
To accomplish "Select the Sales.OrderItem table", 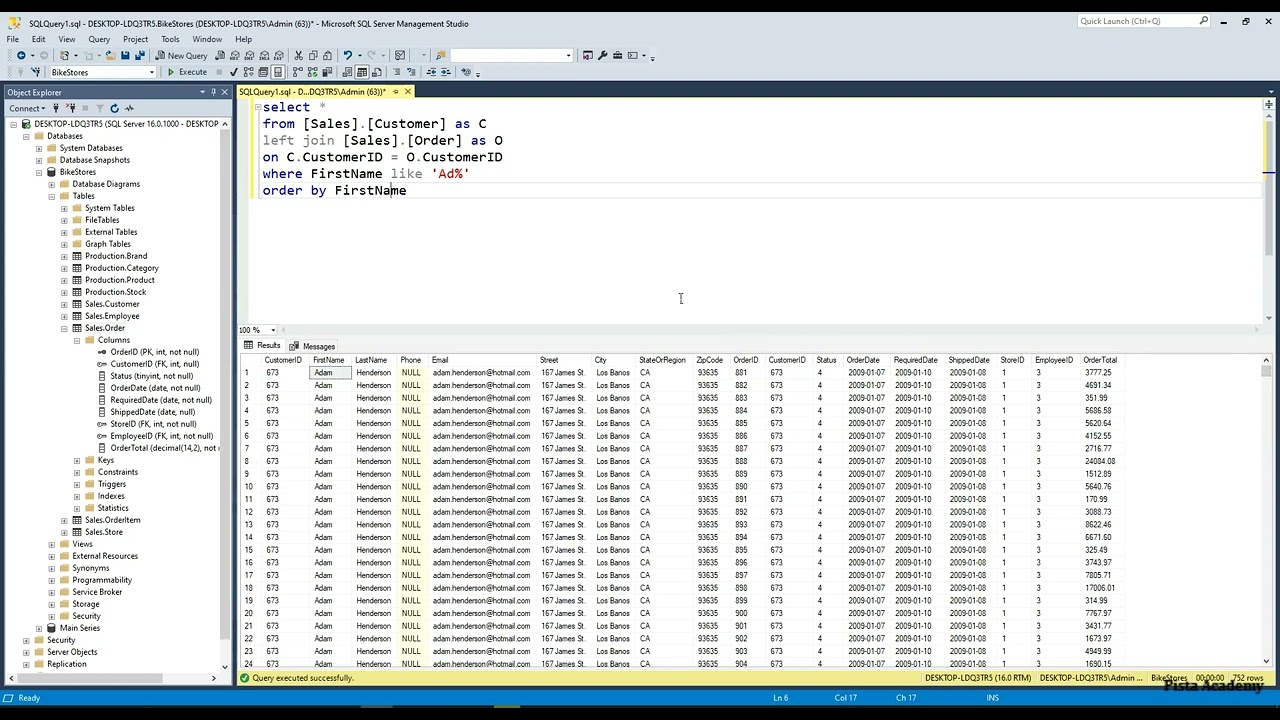I will tap(112, 520).
